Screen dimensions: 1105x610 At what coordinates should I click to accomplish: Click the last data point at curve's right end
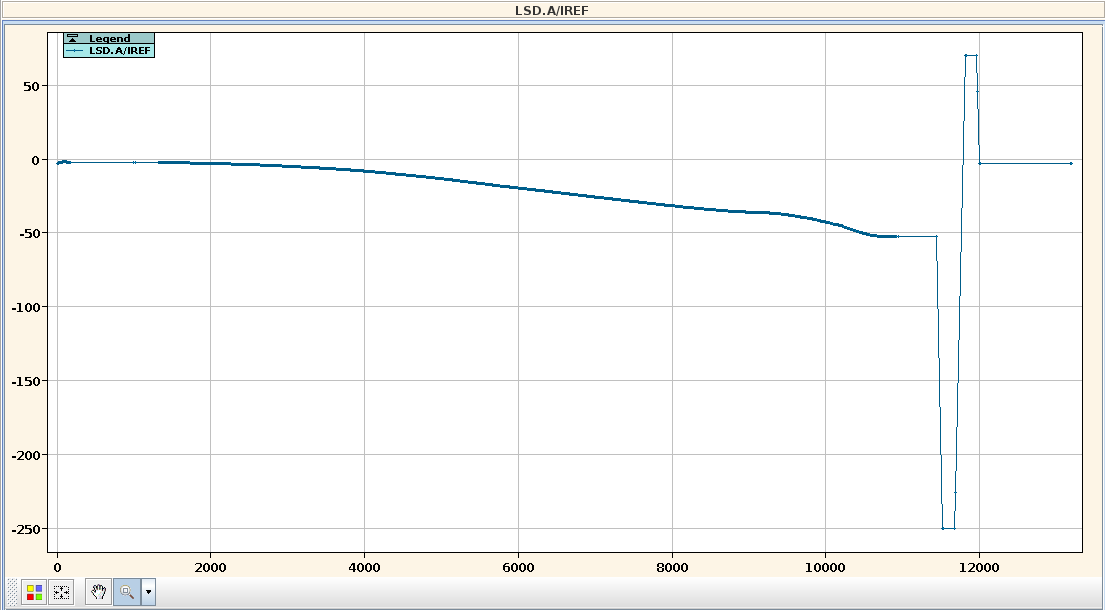(1070, 163)
